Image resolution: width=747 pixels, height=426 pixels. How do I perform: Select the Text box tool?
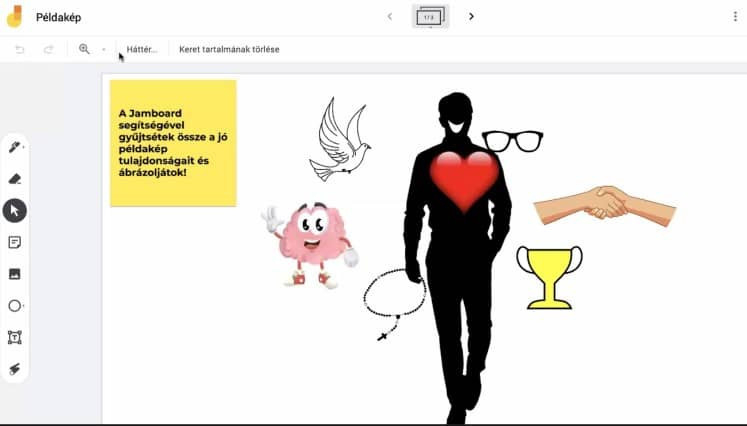pyautogui.click(x=15, y=337)
